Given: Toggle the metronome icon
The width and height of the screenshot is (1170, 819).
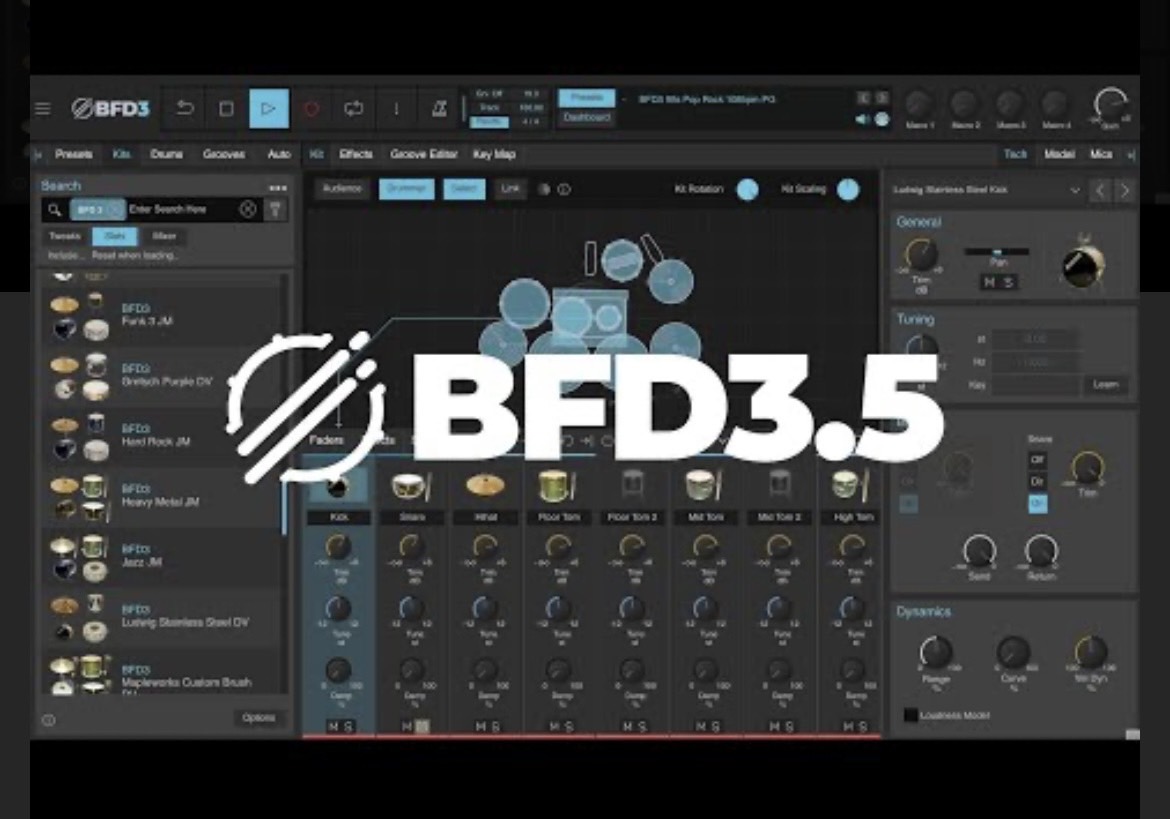Looking at the screenshot, I should point(439,109).
